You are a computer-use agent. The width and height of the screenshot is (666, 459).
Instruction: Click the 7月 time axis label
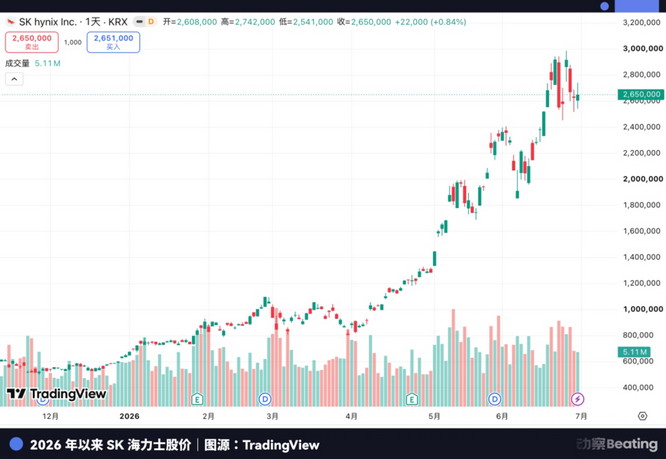coord(581,416)
